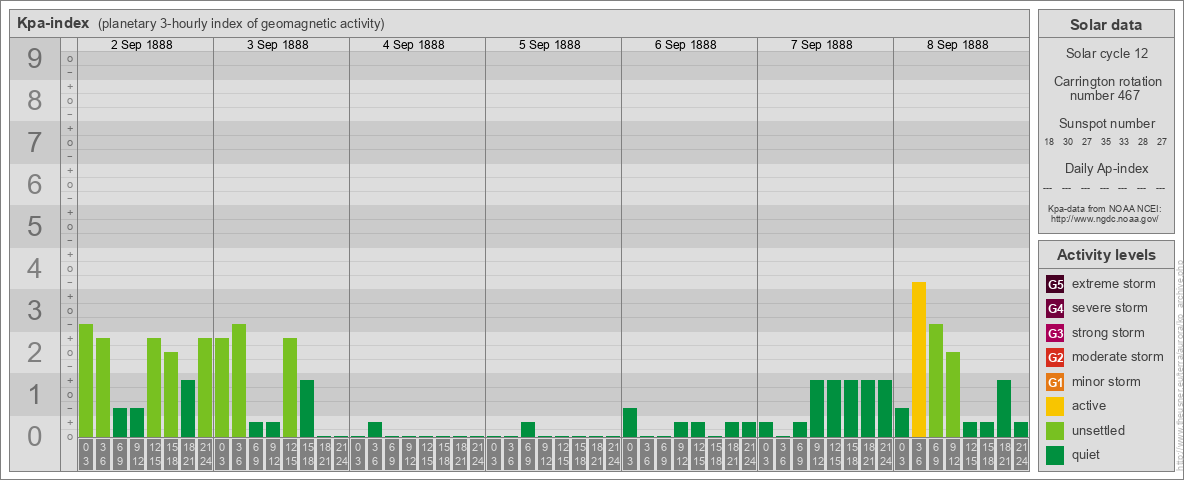Select the G3 strong storm badge
1184x480 pixels.
1056,333
